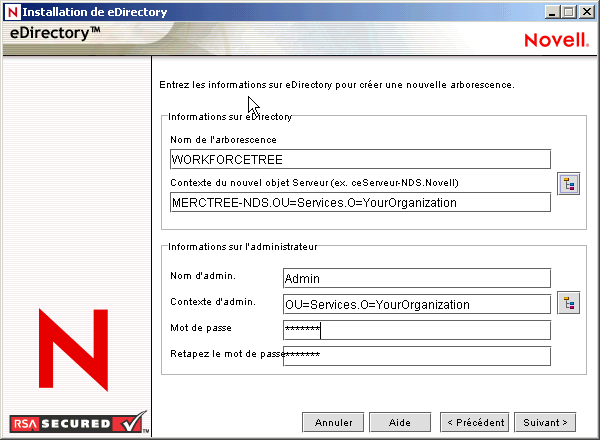The width and height of the screenshot is (600, 440).
Task: Go back with the Précédent button
Action: (474, 422)
